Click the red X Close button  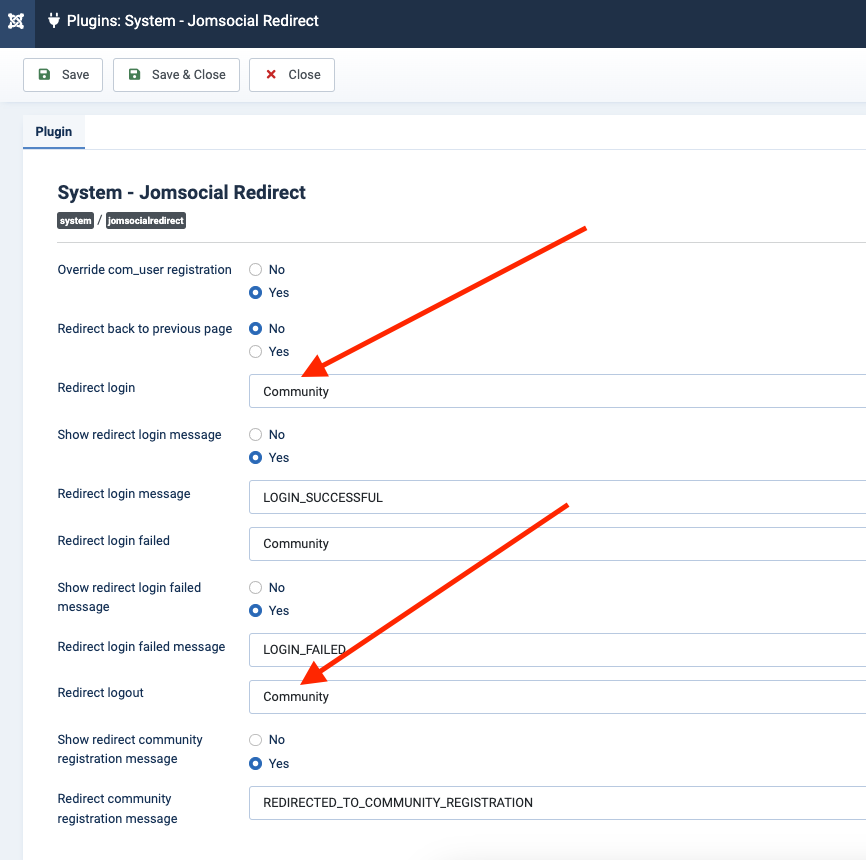pos(292,75)
